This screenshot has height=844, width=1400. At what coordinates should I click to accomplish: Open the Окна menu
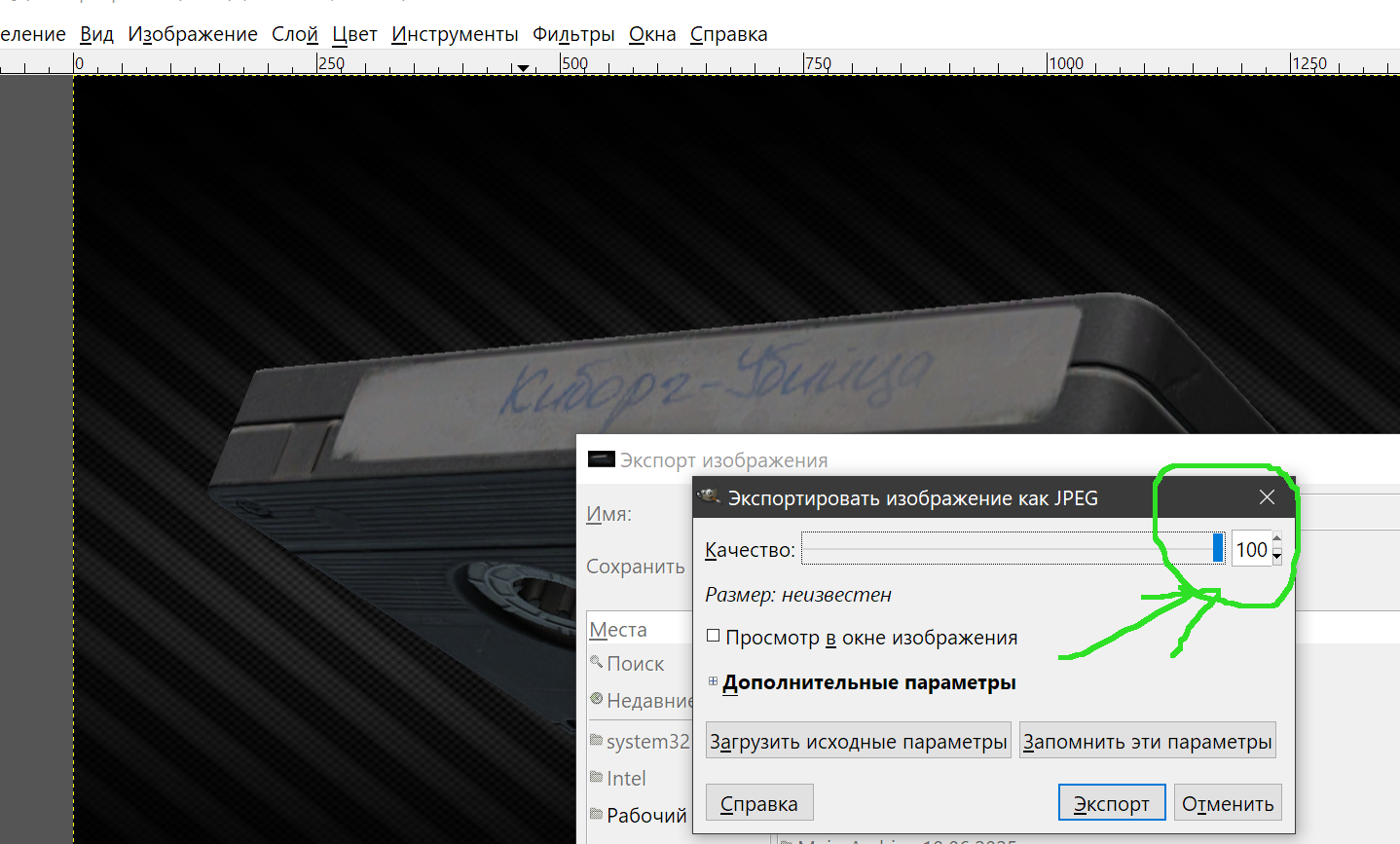pyautogui.click(x=652, y=34)
